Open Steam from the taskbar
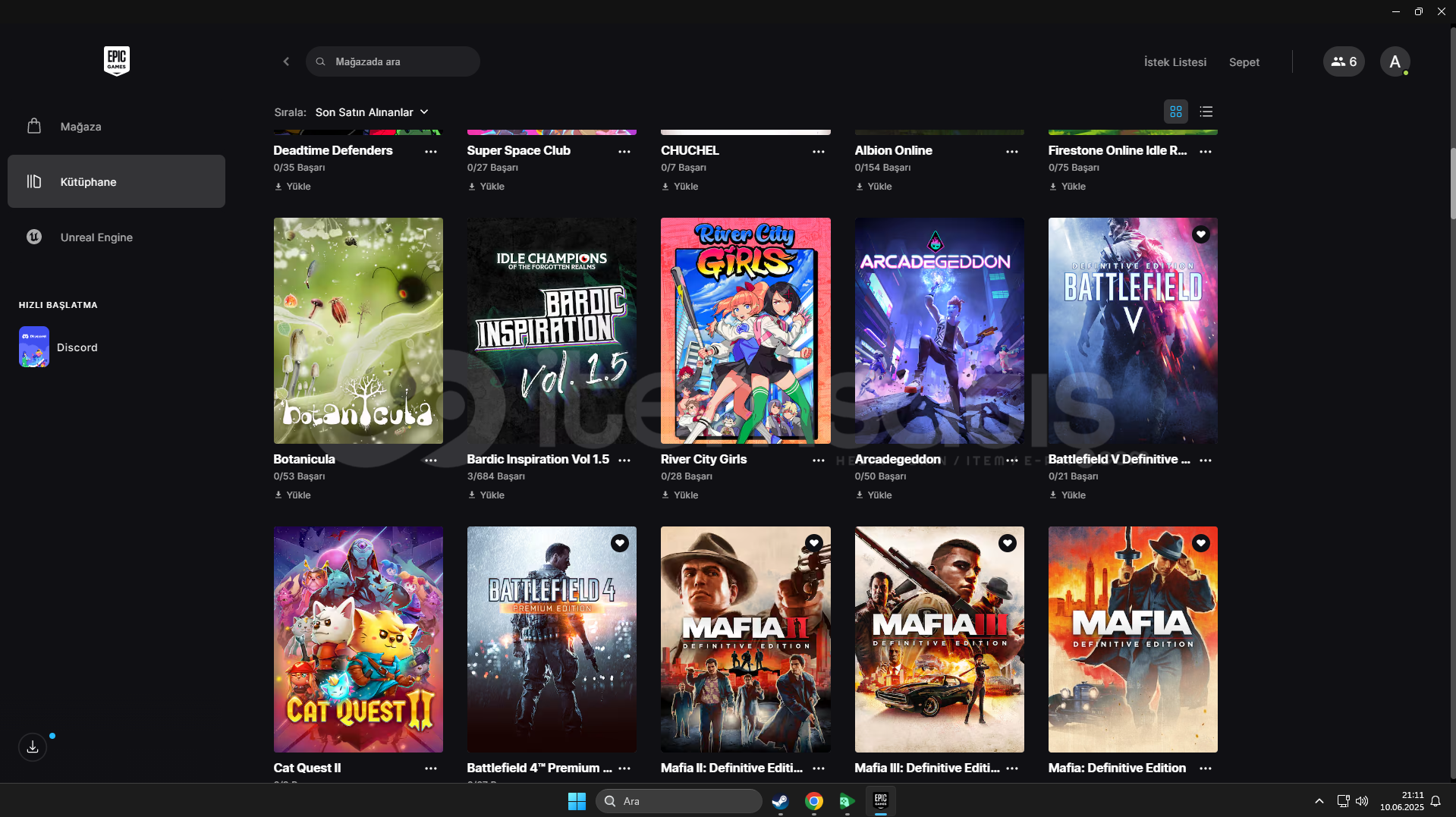The image size is (1456, 817). point(780,801)
